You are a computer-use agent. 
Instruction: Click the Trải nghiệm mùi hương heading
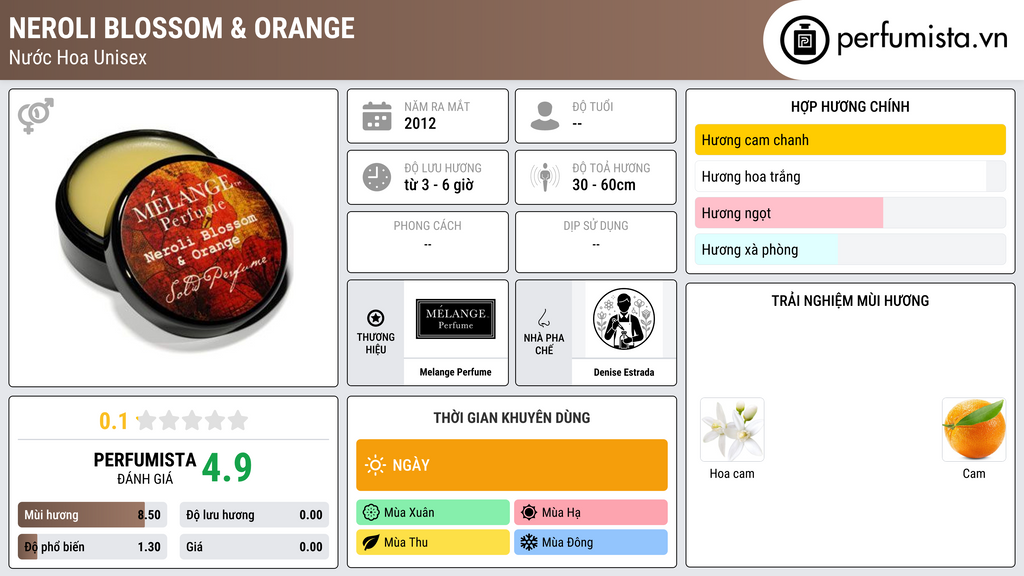pos(850,300)
